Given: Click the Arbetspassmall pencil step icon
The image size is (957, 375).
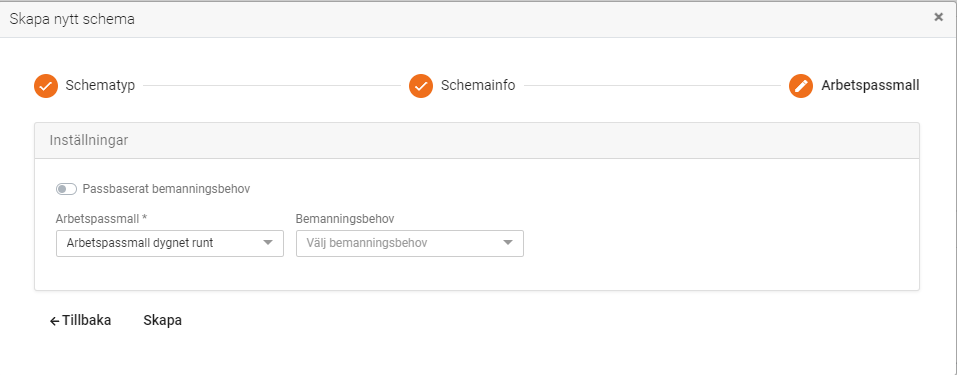Looking at the screenshot, I should click(x=801, y=86).
